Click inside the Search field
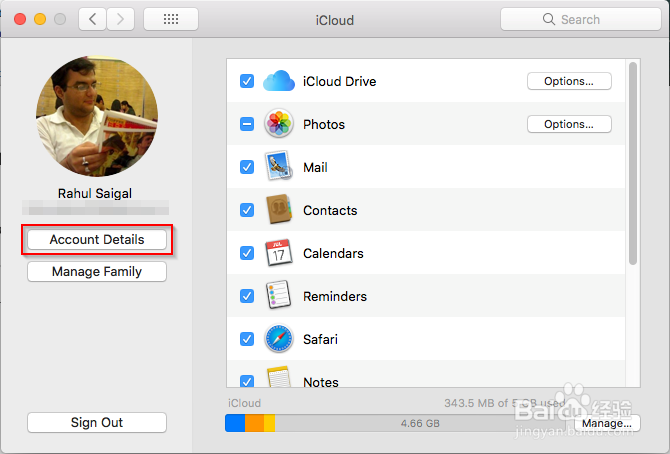The image size is (670, 454). click(x=581, y=19)
